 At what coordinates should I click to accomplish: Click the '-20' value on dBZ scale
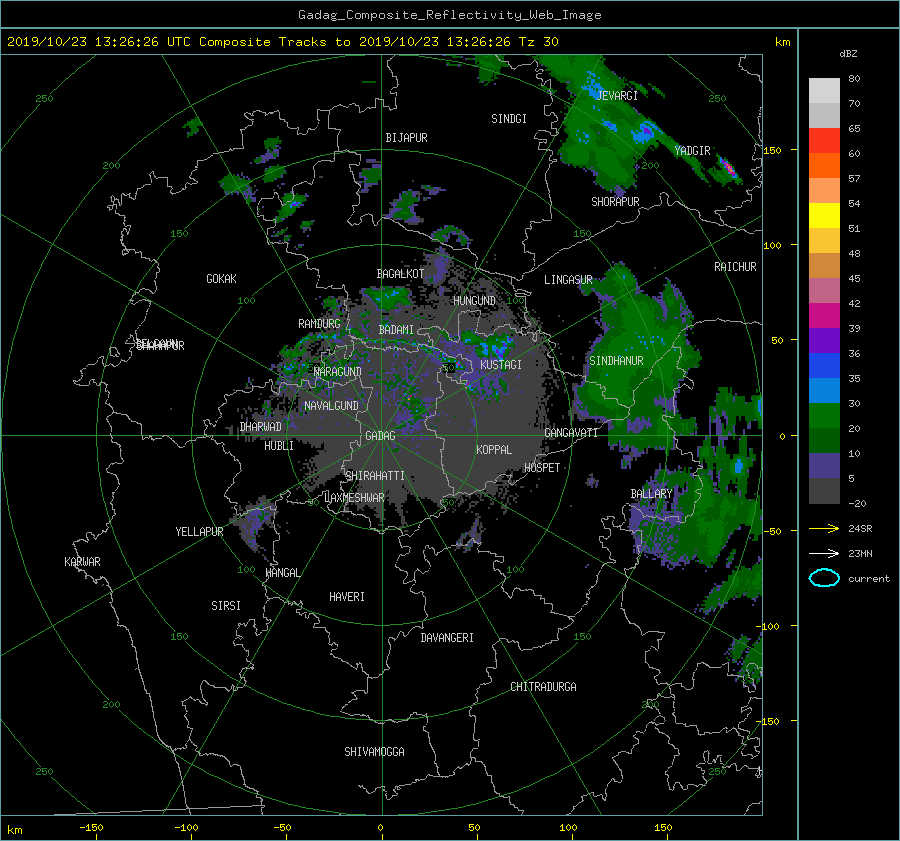click(857, 503)
